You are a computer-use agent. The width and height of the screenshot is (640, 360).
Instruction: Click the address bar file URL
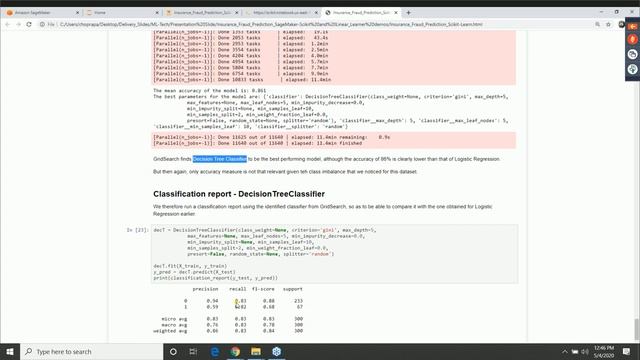(x=271, y=24)
